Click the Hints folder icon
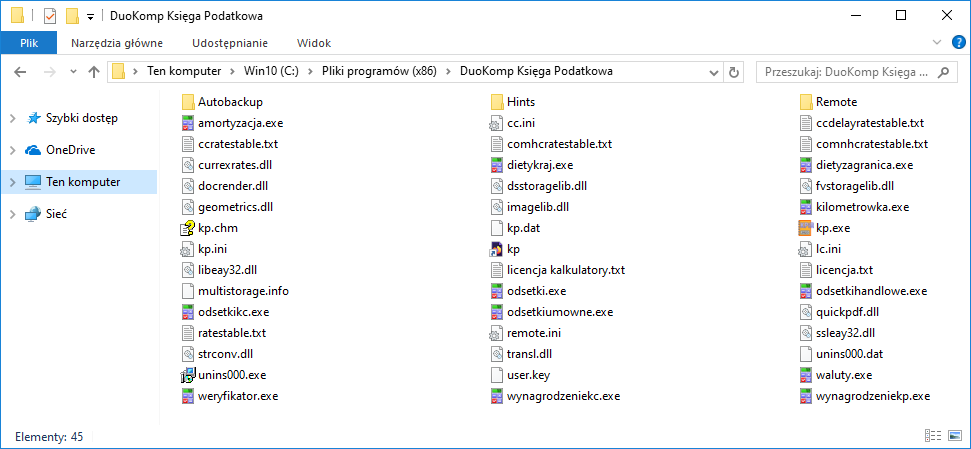Viewport: 971px width, 449px height. [x=497, y=102]
